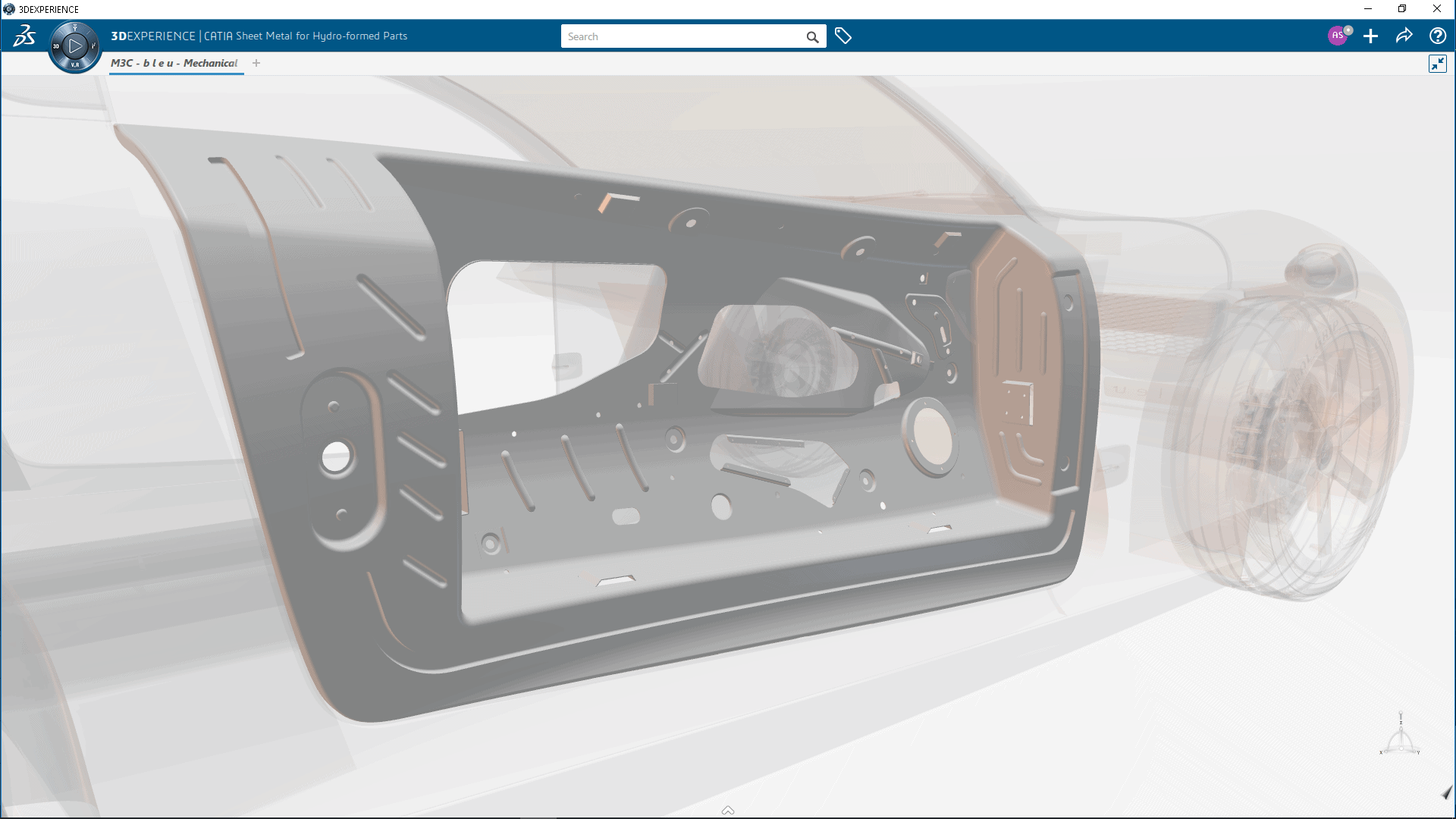Image resolution: width=1456 pixels, height=819 pixels.
Task: Click the tag/bookmark icon
Action: pos(843,36)
